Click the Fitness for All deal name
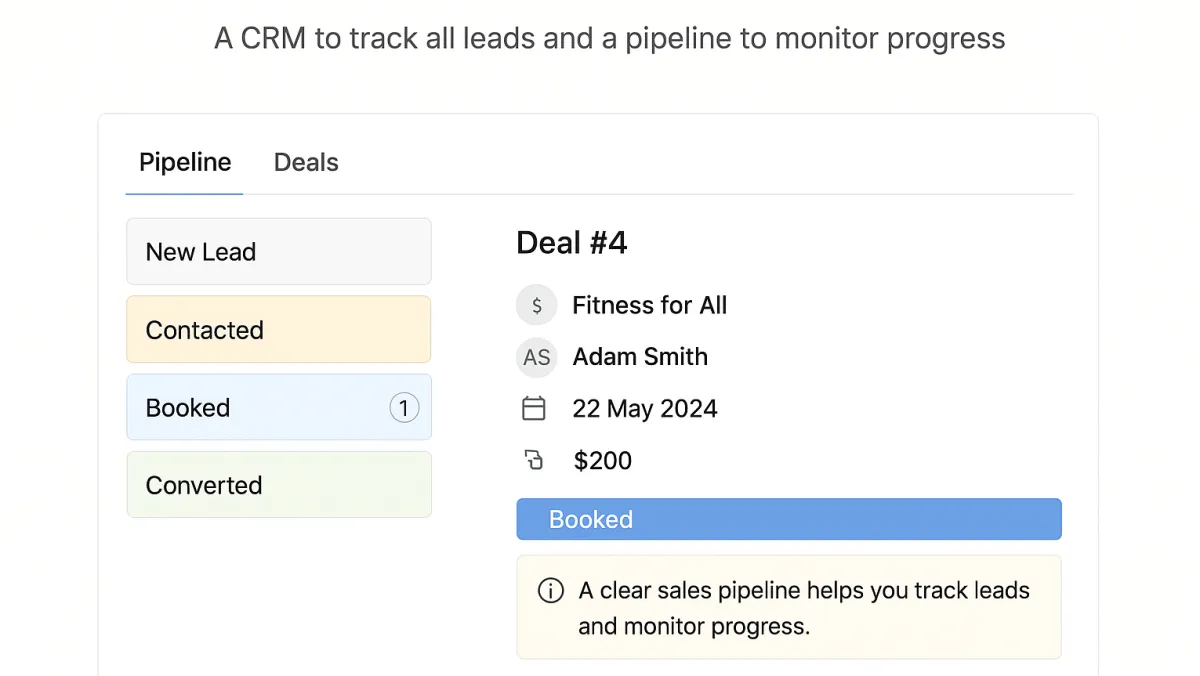The width and height of the screenshot is (1200, 676). 650,305
